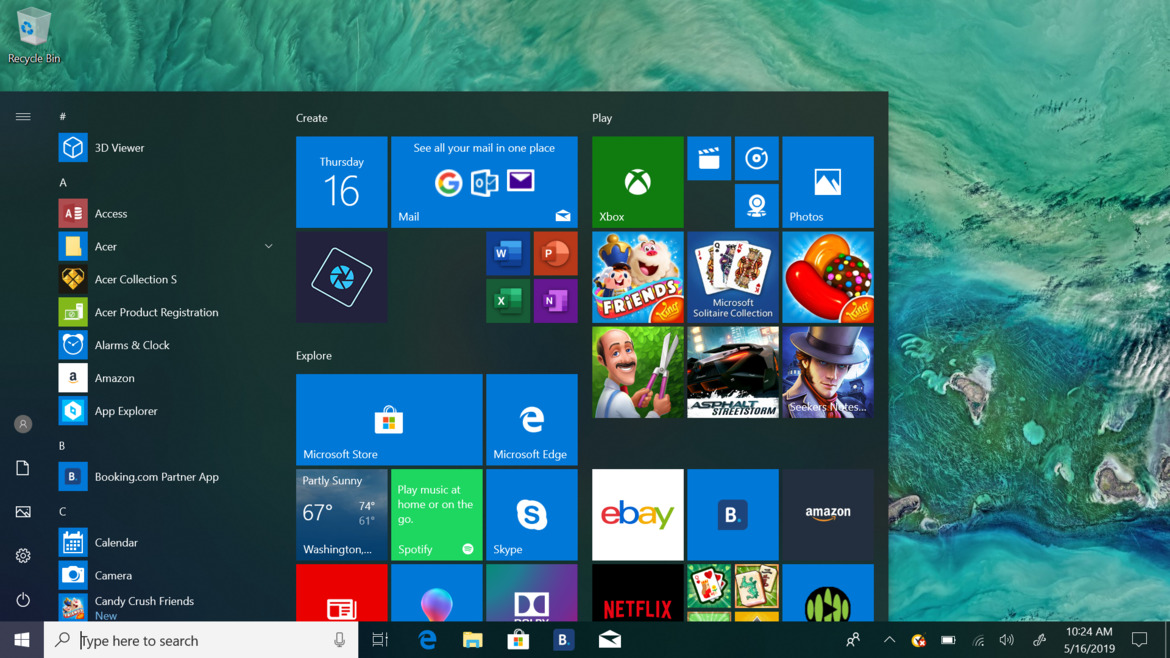The width and height of the screenshot is (1170, 658).
Task: Open the Xbox tile
Action: pos(638,182)
